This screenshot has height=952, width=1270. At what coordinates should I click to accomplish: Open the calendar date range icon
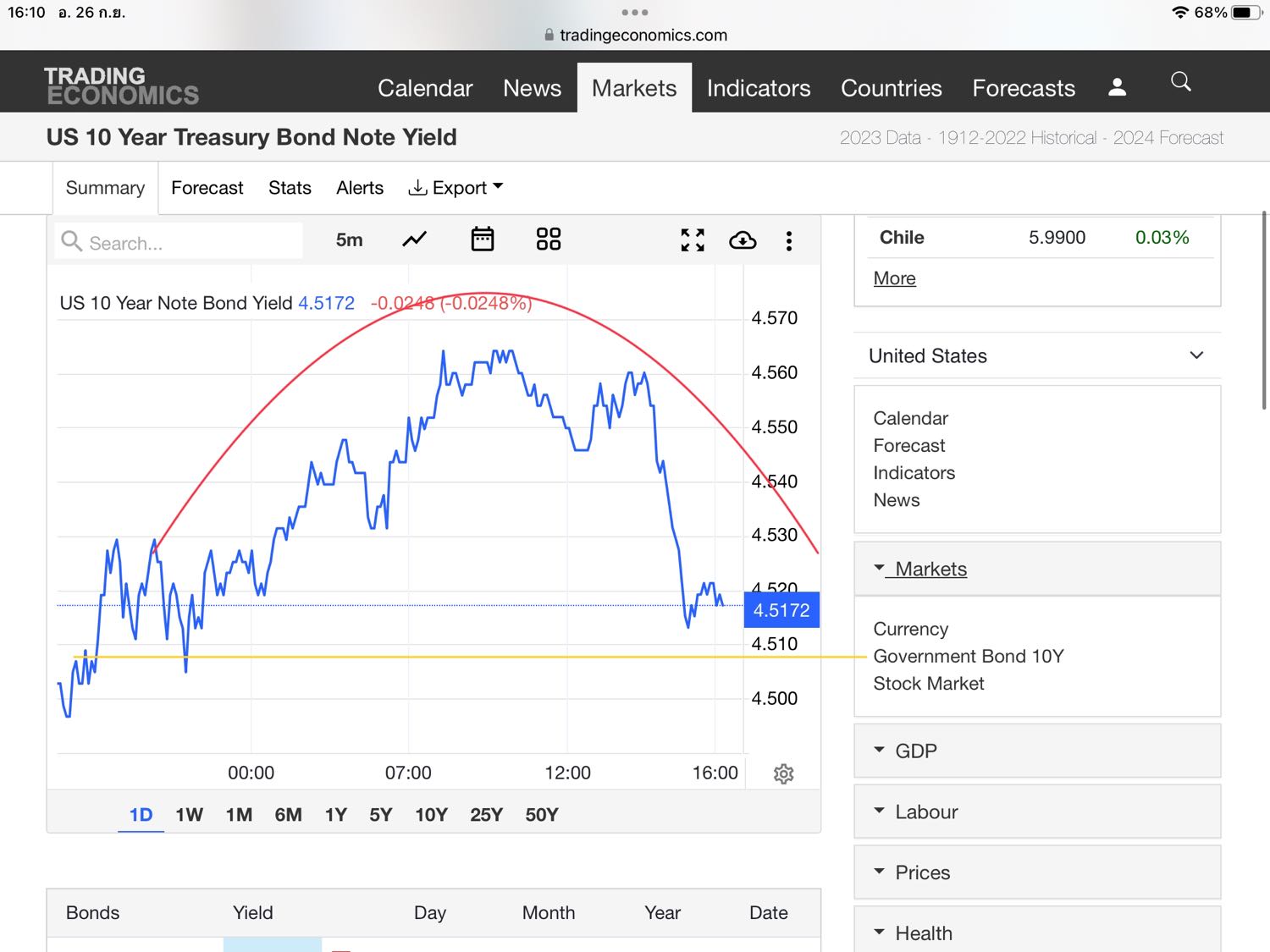483,239
